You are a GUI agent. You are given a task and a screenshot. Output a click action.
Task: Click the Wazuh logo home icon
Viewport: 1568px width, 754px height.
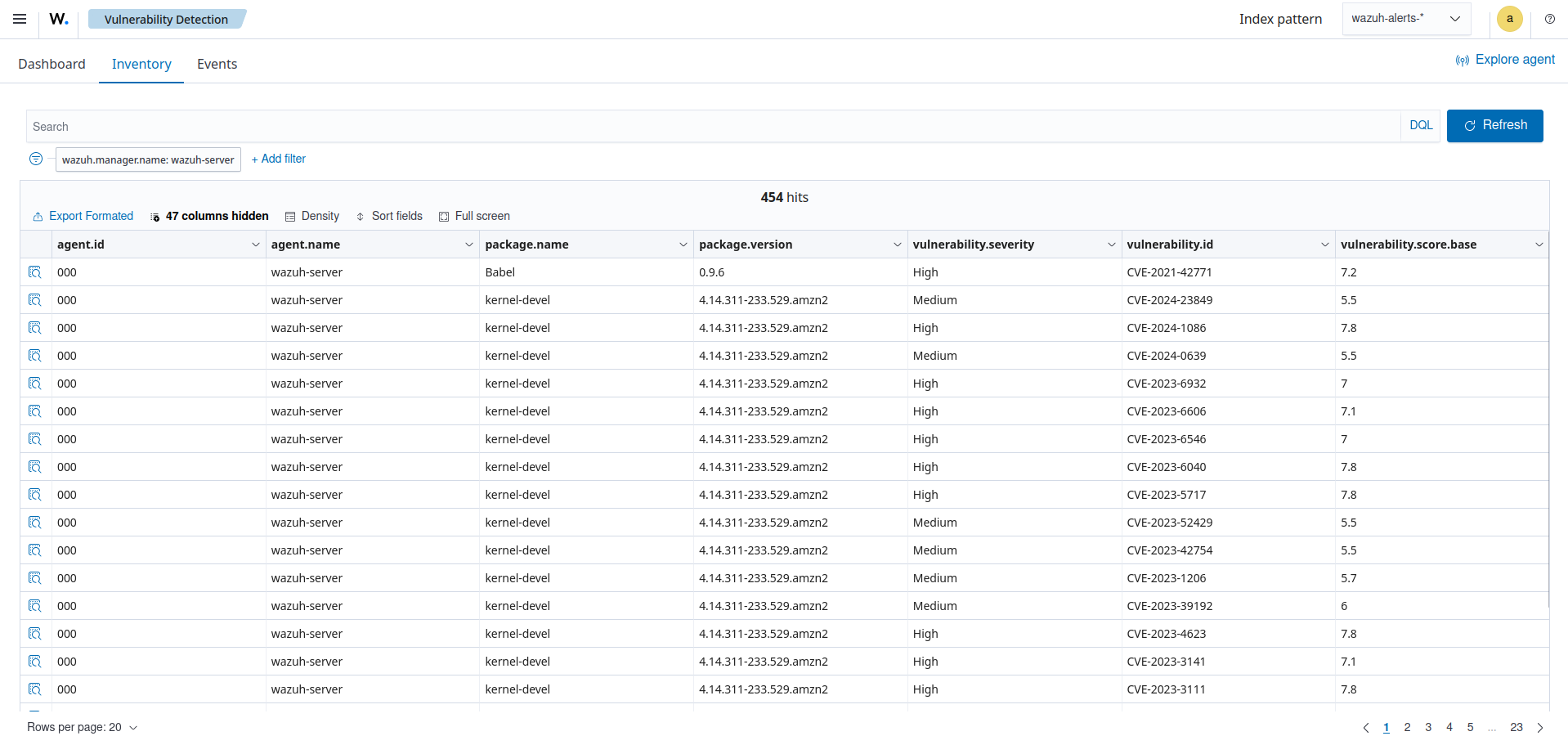(x=59, y=19)
